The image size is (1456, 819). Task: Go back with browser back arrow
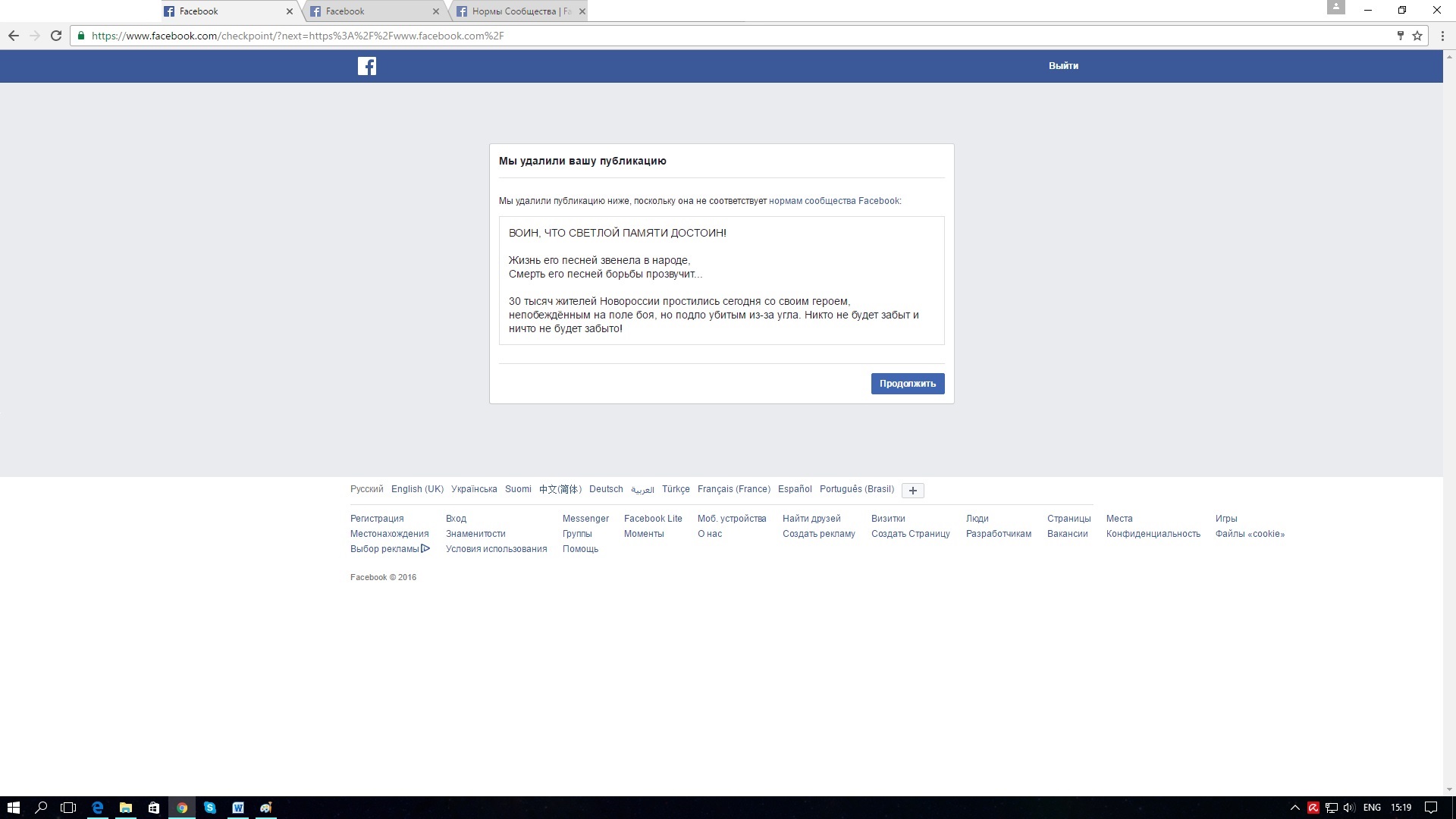point(13,36)
